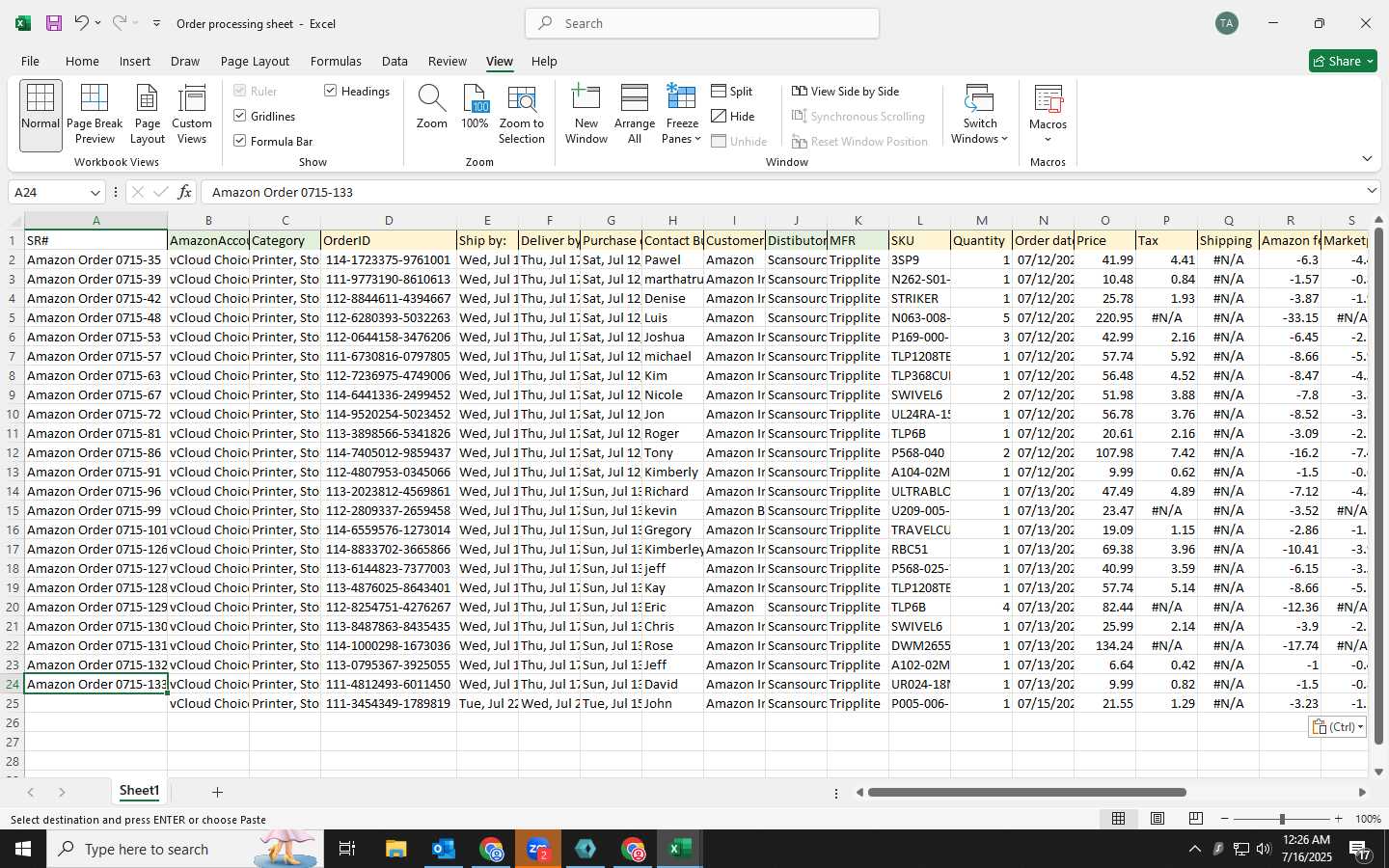Viewport: 1389px width, 868px height.
Task: Switch to Page Layout in status bar
Action: coord(1157,819)
